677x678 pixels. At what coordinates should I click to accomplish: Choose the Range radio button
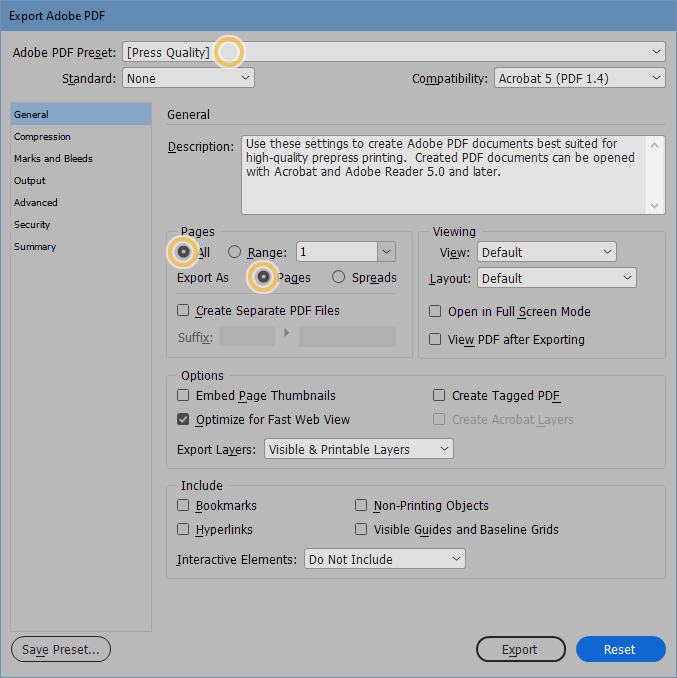coord(234,252)
